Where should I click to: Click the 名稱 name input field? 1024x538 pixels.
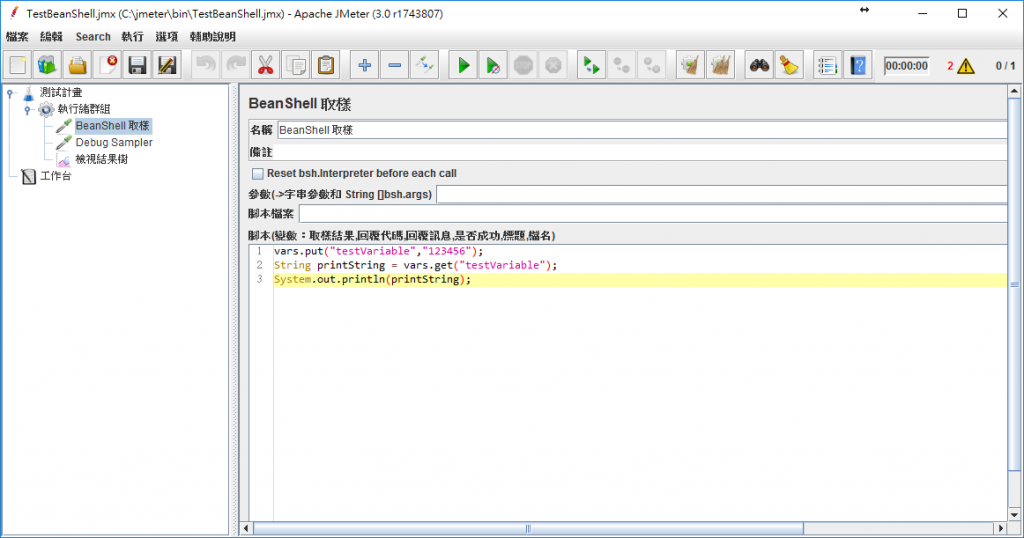pos(642,130)
